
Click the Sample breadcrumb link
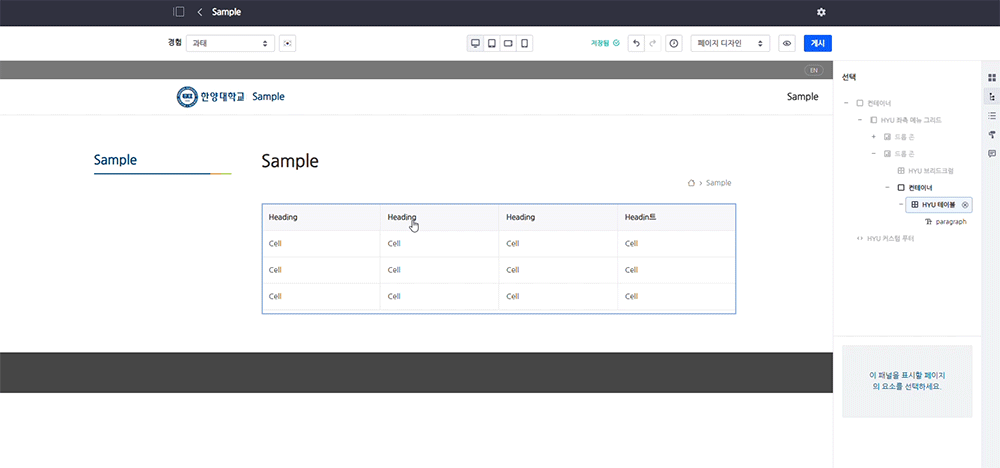click(x=718, y=183)
